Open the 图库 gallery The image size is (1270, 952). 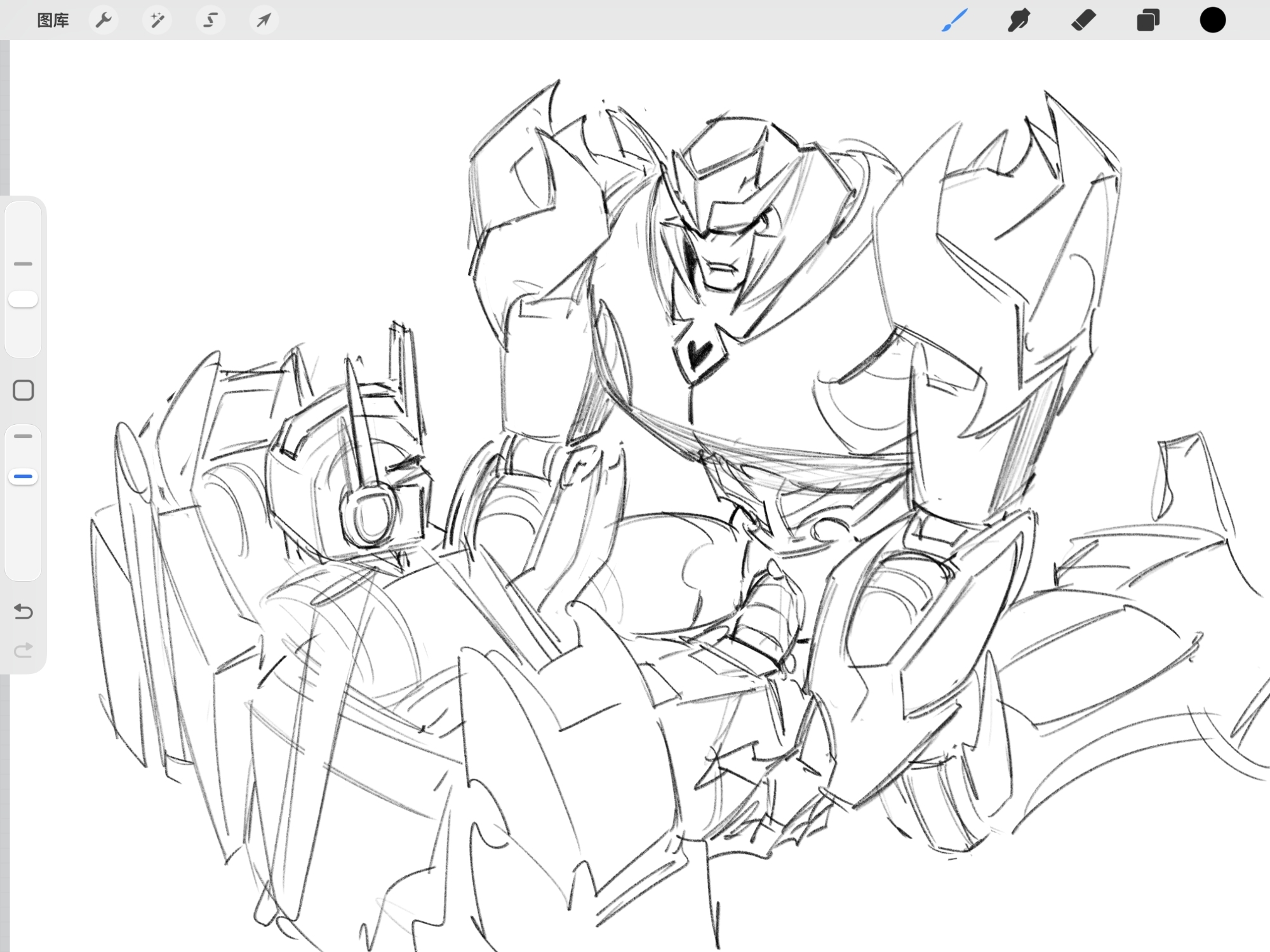53,20
